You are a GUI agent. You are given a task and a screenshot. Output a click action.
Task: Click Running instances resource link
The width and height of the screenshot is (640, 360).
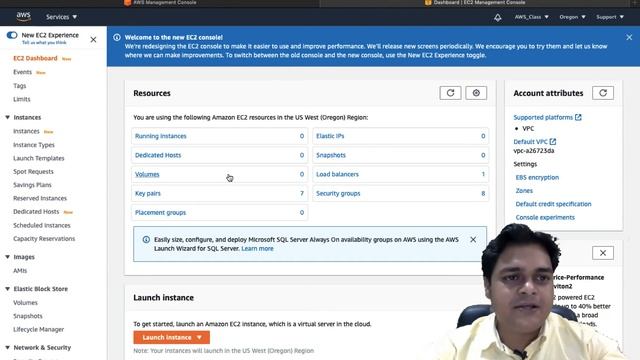(x=160, y=136)
